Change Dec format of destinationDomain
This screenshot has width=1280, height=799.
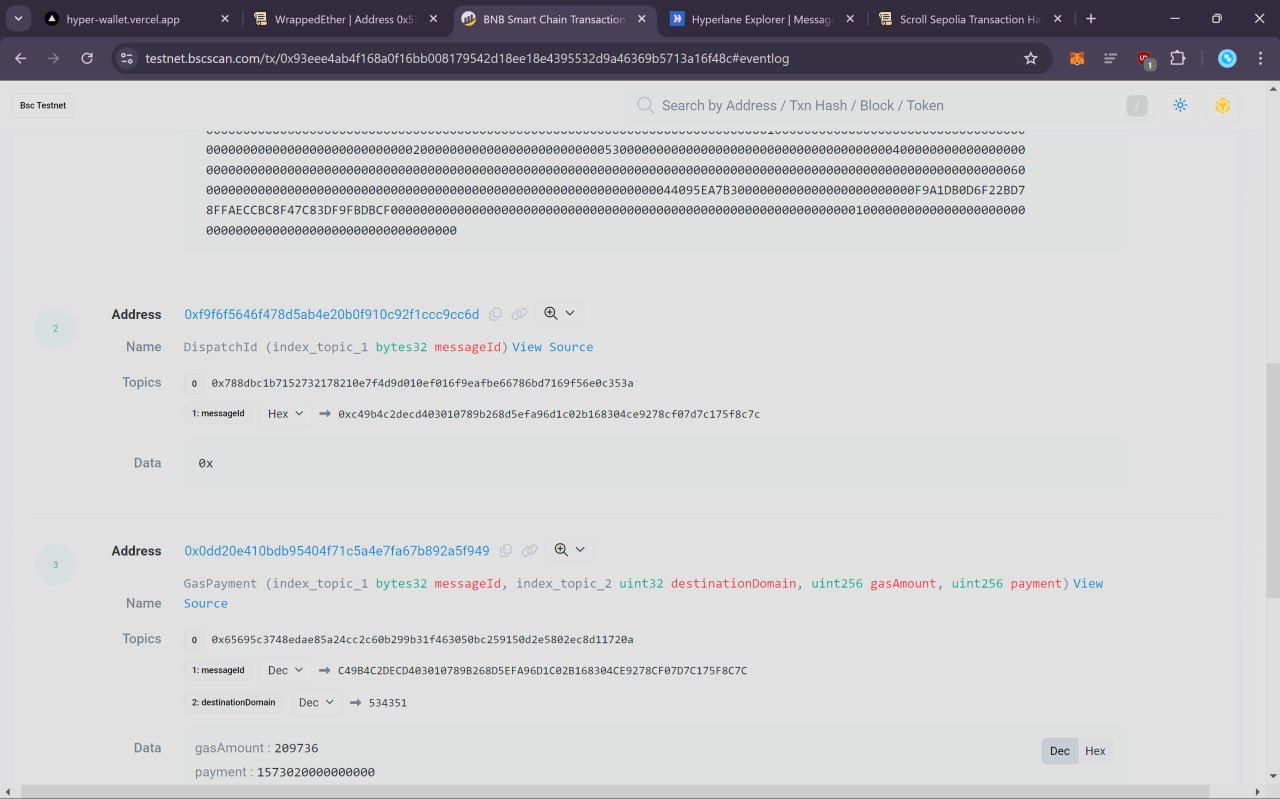tap(317, 702)
